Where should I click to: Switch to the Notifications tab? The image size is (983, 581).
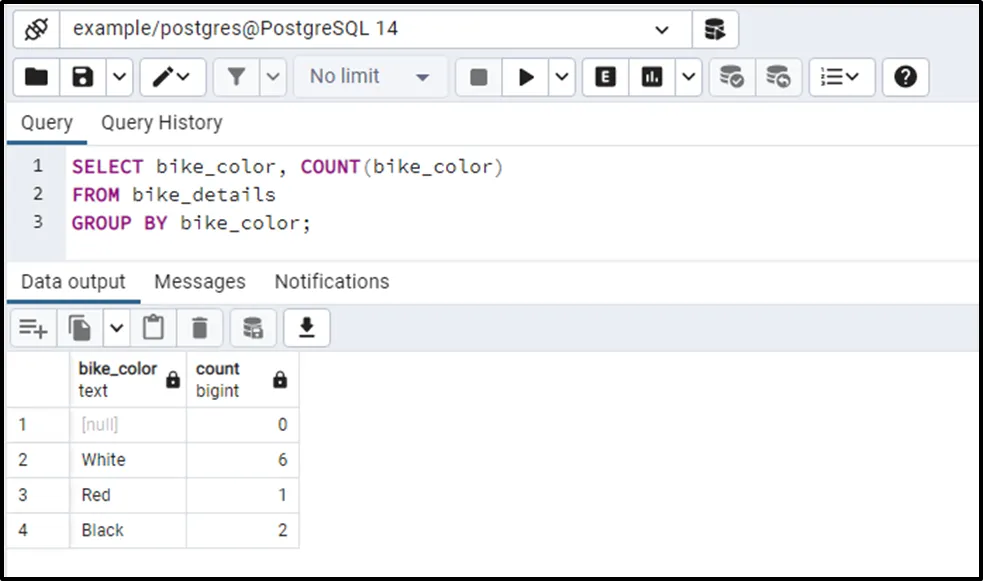331,282
